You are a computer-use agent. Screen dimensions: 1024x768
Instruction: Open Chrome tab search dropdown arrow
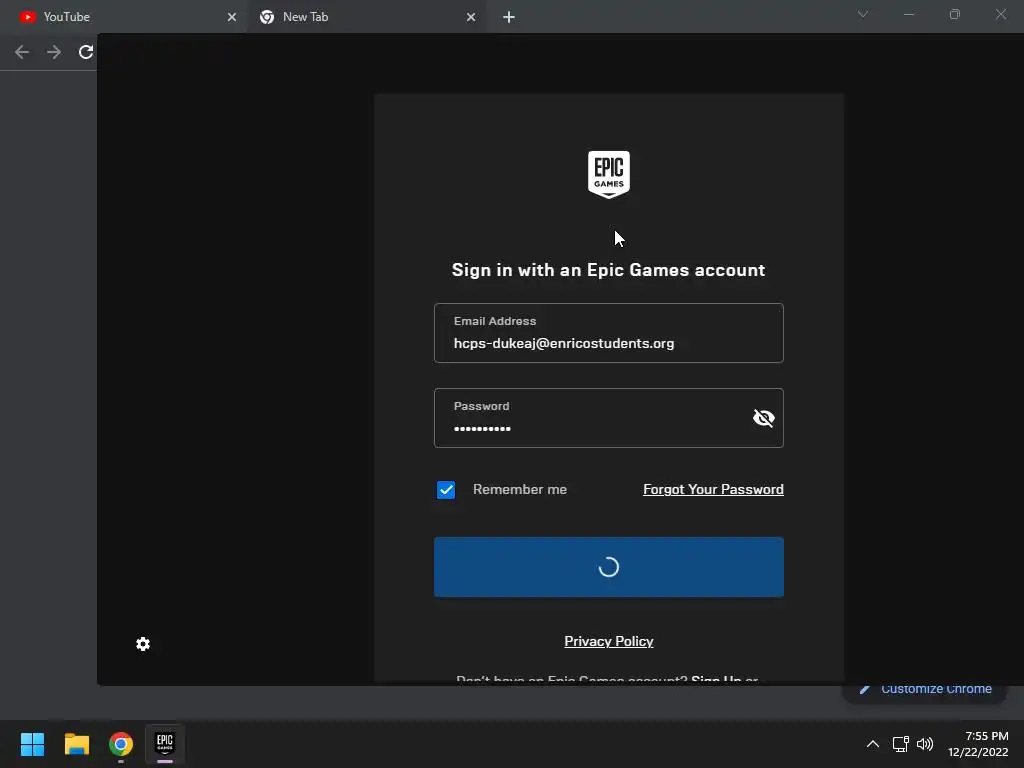(863, 14)
